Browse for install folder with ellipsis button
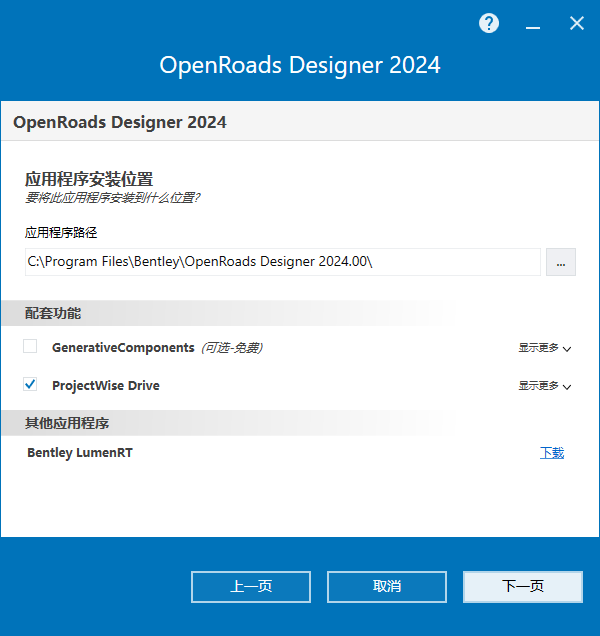Viewport: 600px width, 636px height. coord(561,262)
